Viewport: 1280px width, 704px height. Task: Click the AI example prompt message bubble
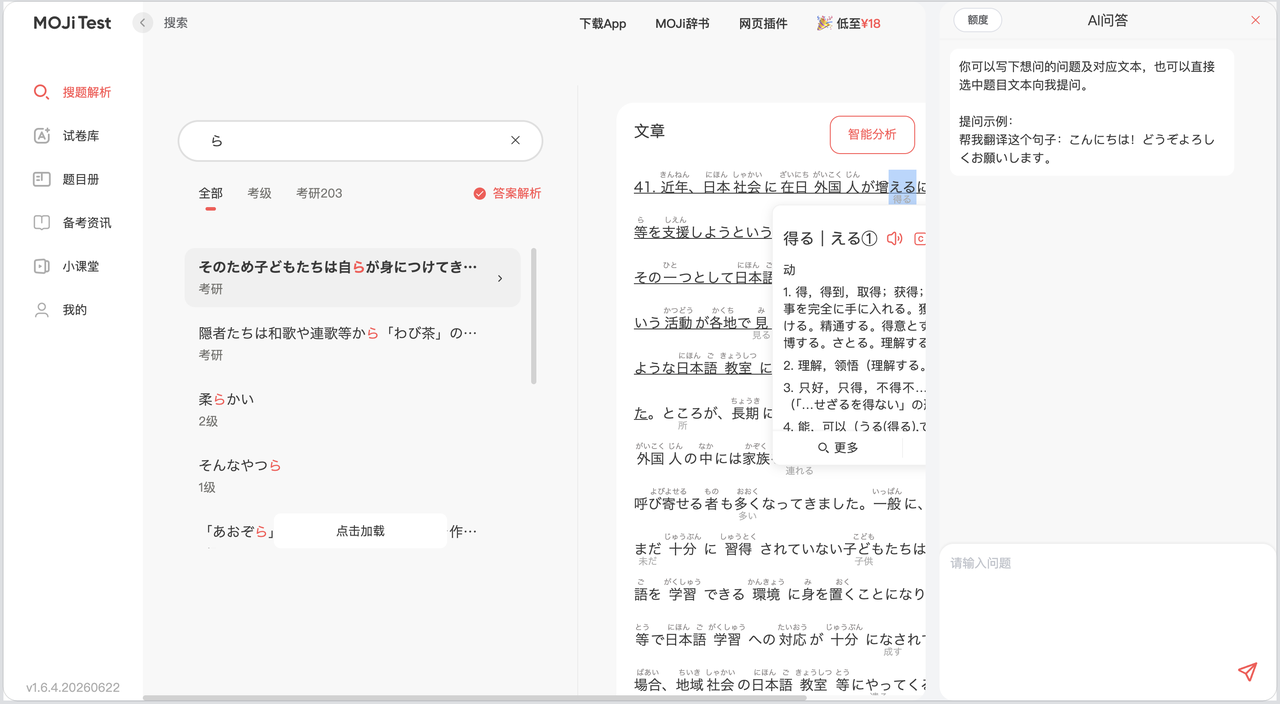click(x=1092, y=112)
